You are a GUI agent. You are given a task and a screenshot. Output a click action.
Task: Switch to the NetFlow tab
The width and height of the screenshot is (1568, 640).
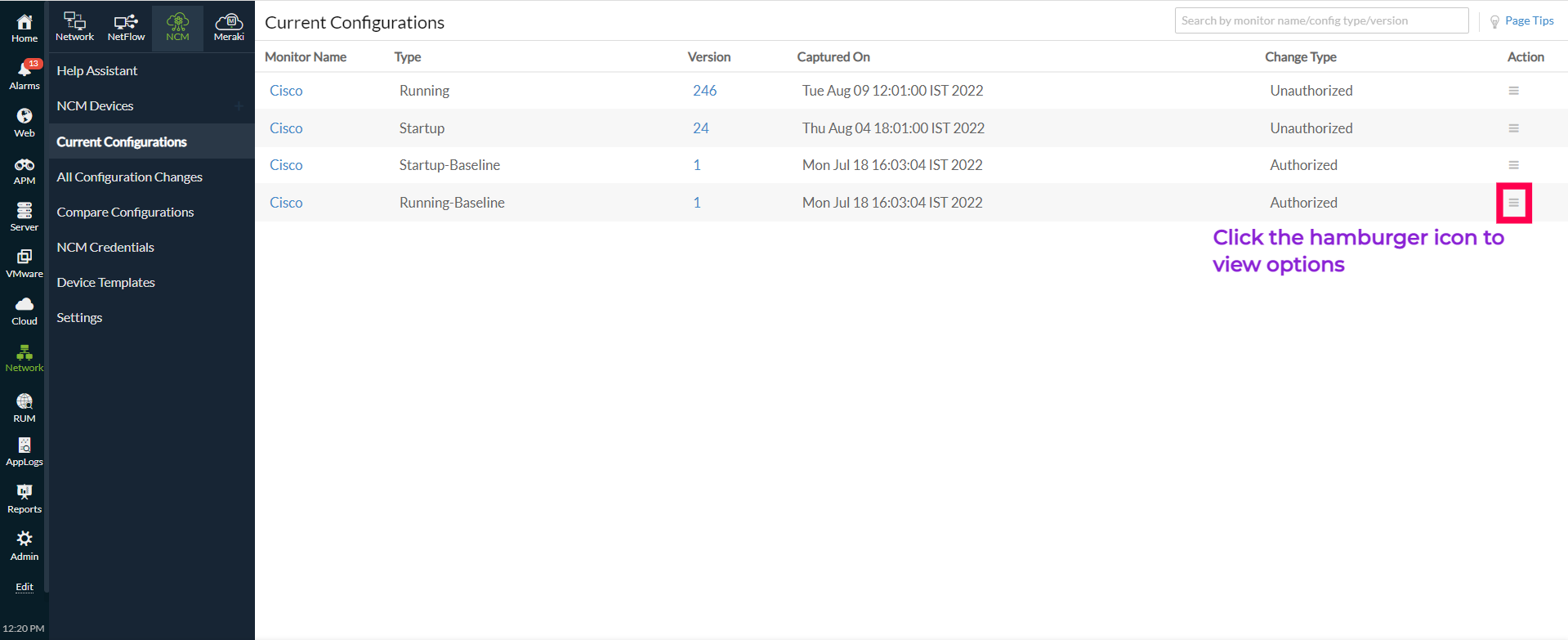[126, 27]
